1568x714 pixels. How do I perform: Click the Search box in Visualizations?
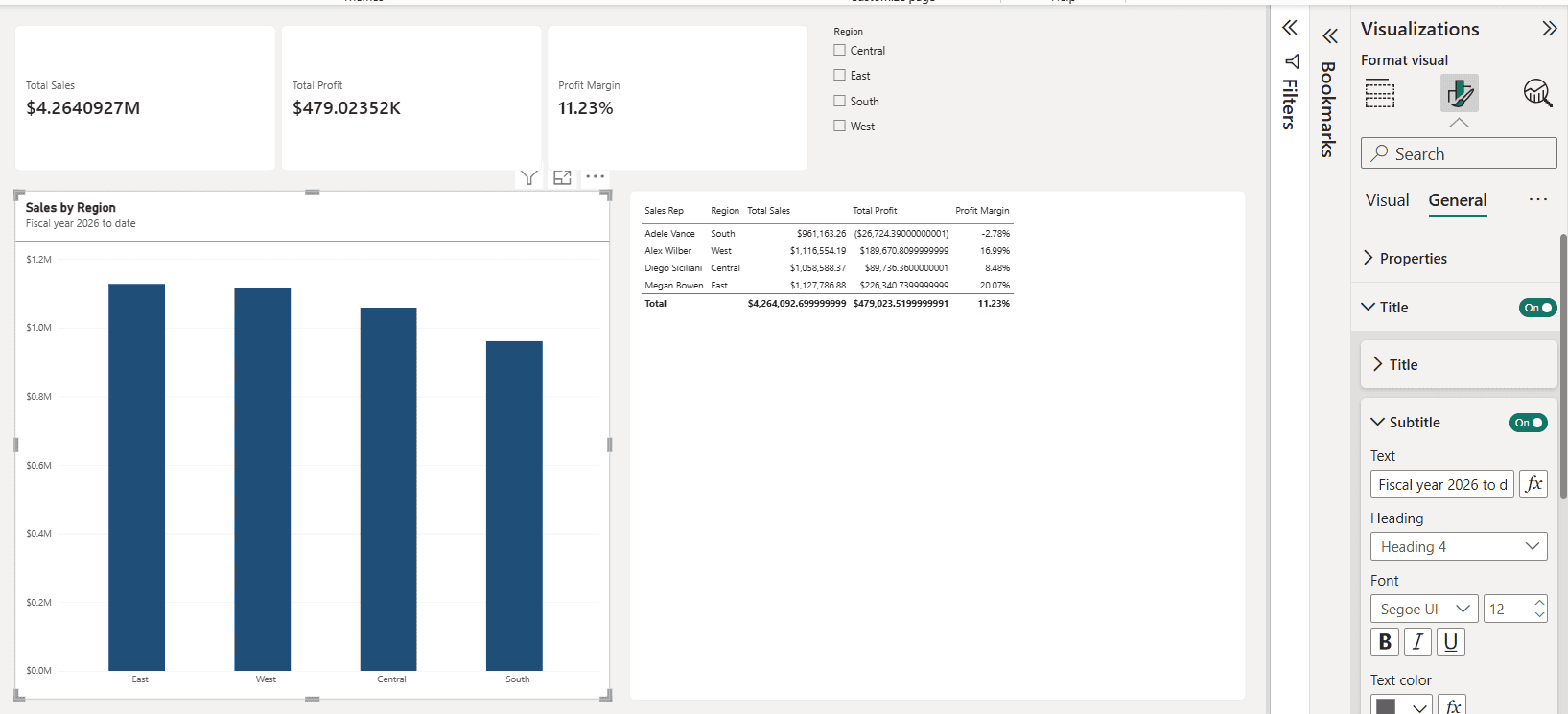point(1459,153)
